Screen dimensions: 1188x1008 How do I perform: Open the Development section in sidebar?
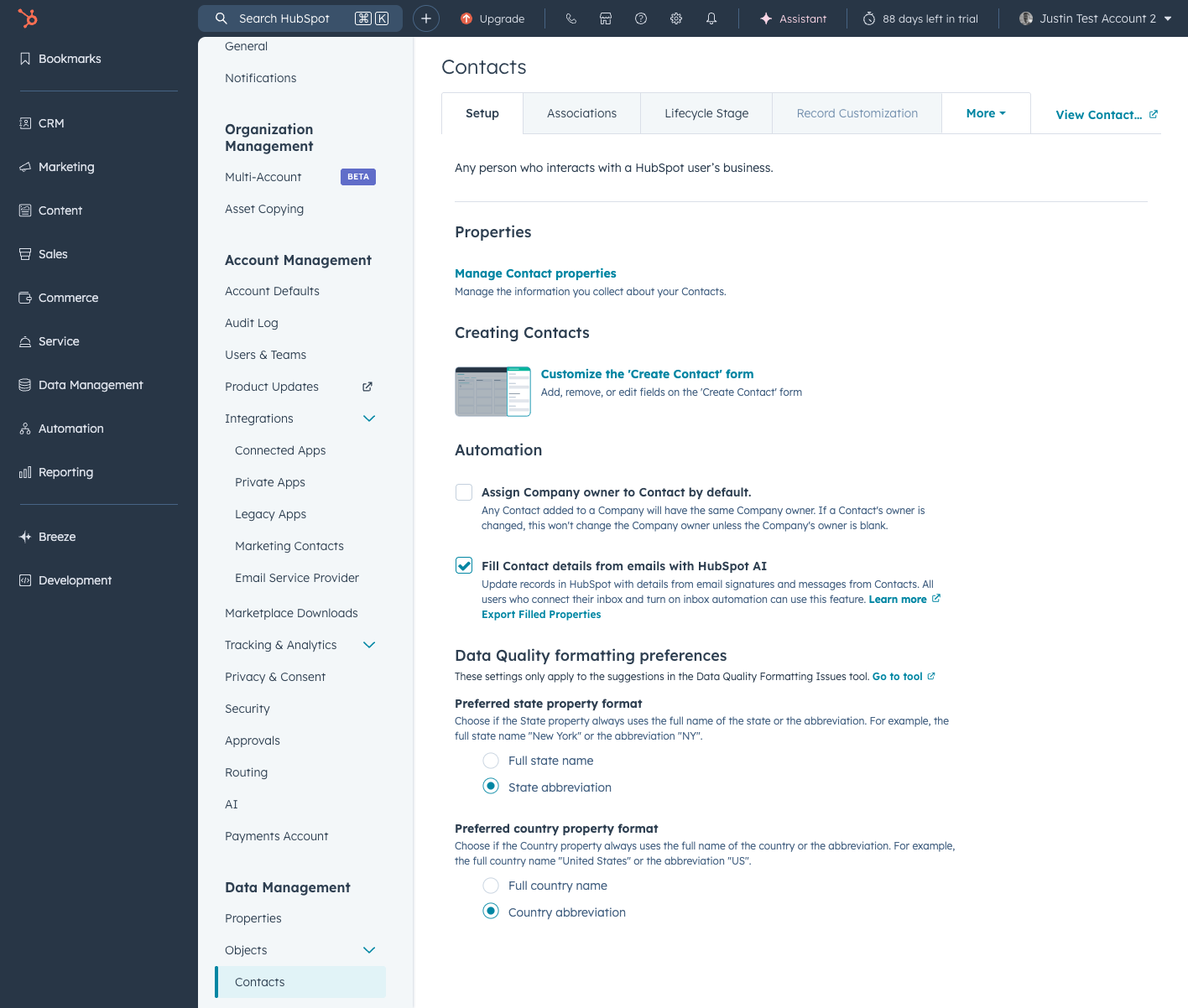click(65, 580)
